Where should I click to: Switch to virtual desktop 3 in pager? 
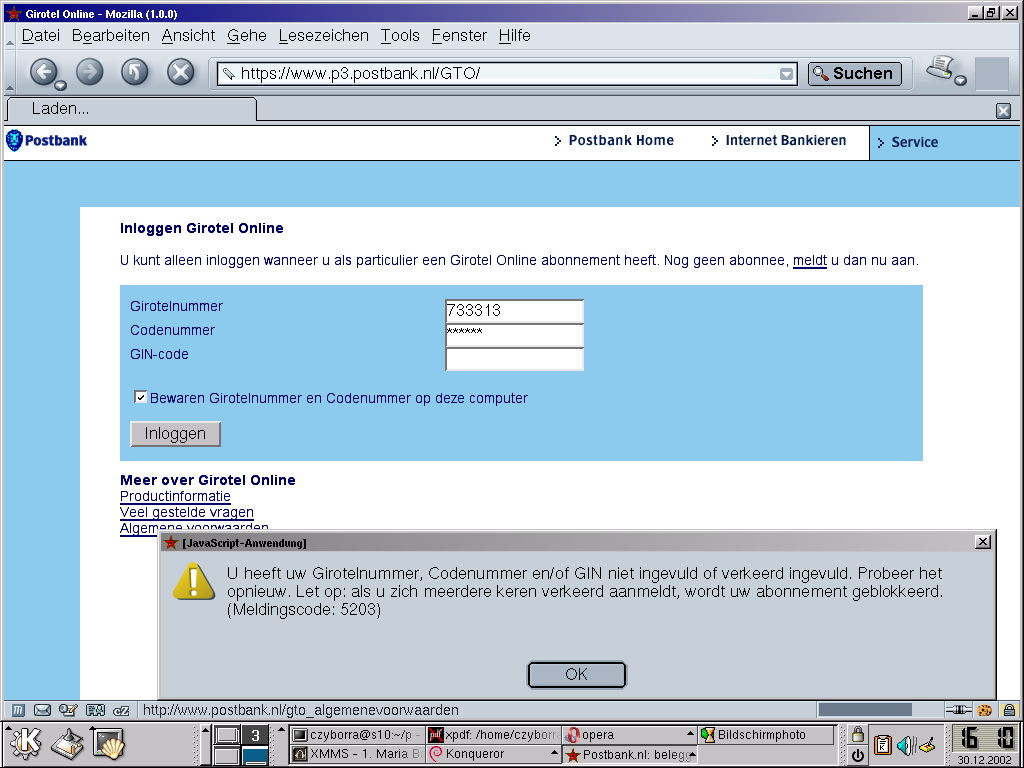(255, 735)
